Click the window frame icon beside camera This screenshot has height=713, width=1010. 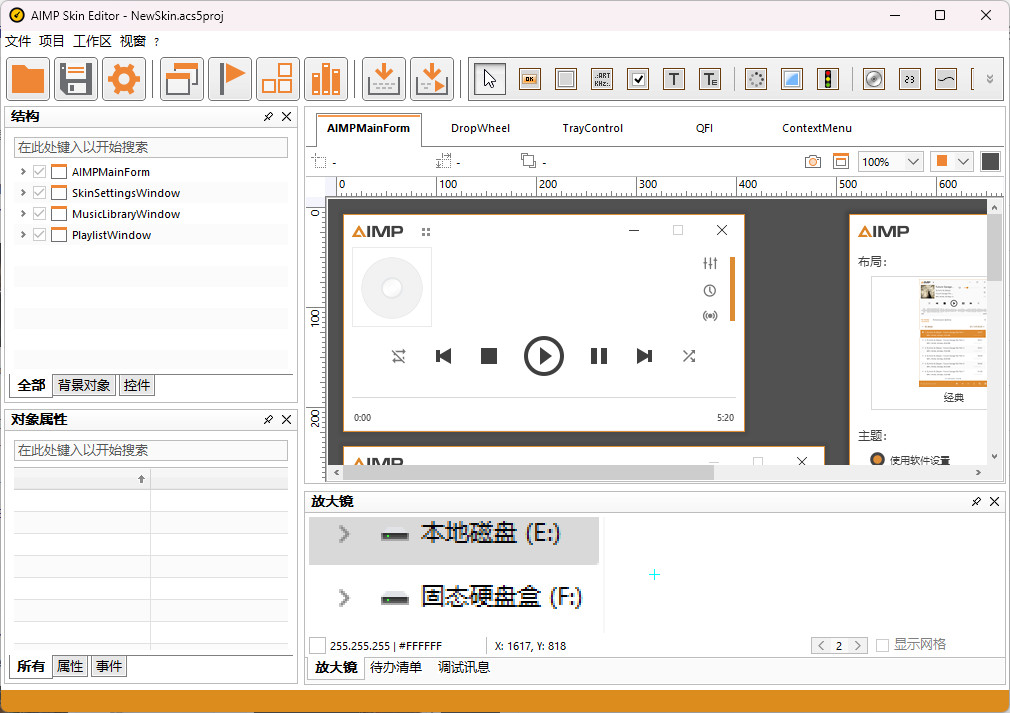[x=841, y=162]
